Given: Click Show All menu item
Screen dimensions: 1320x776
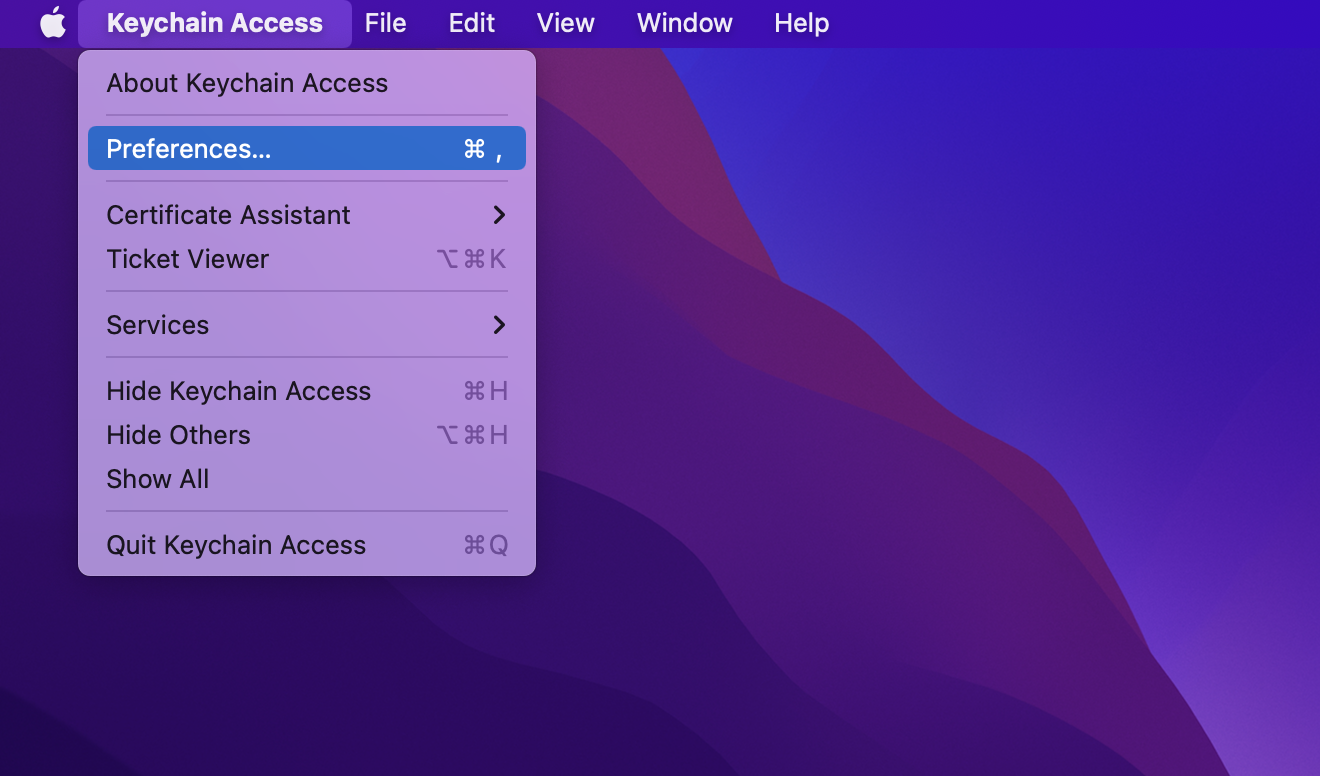Looking at the screenshot, I should click(x=307, y=479).
